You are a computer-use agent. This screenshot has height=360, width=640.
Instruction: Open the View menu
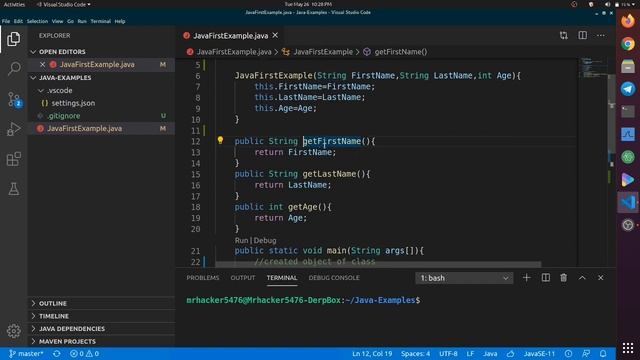[57, 21]
